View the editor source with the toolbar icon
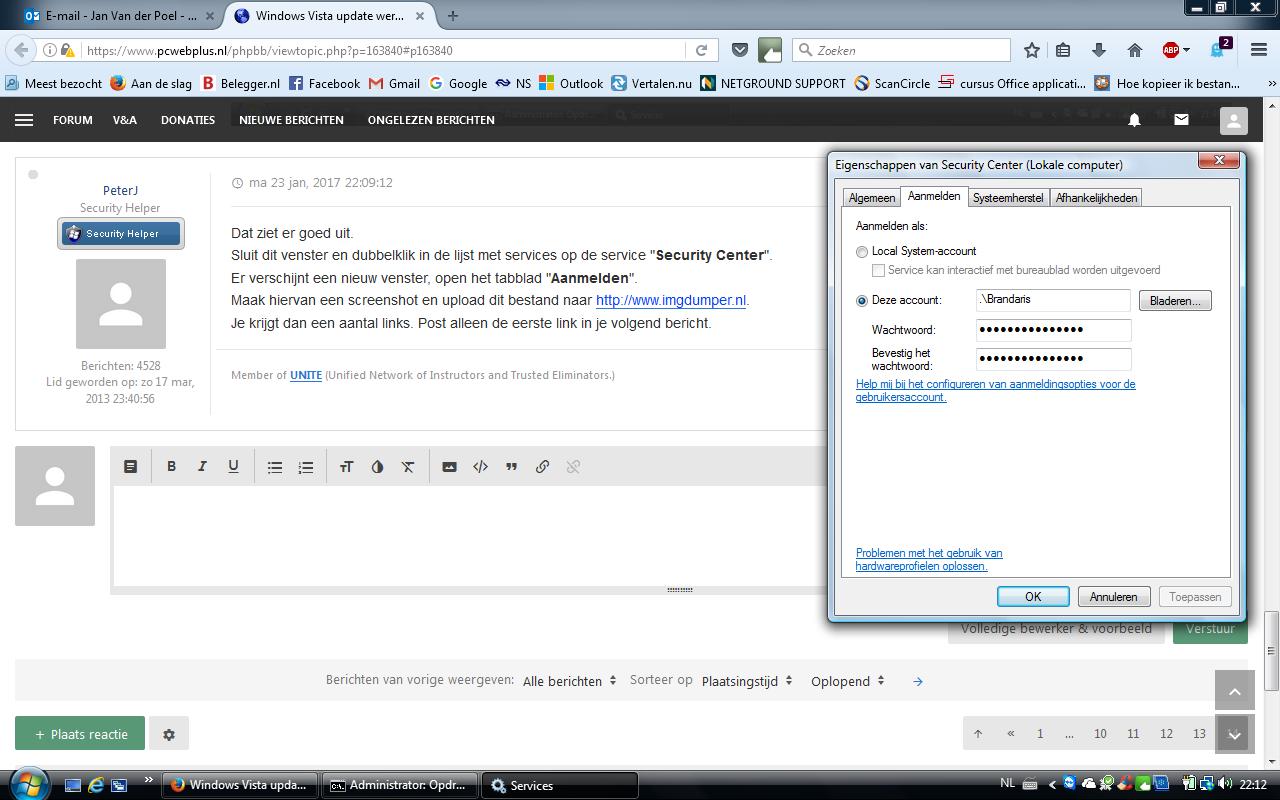 click(x=130, y=467)
